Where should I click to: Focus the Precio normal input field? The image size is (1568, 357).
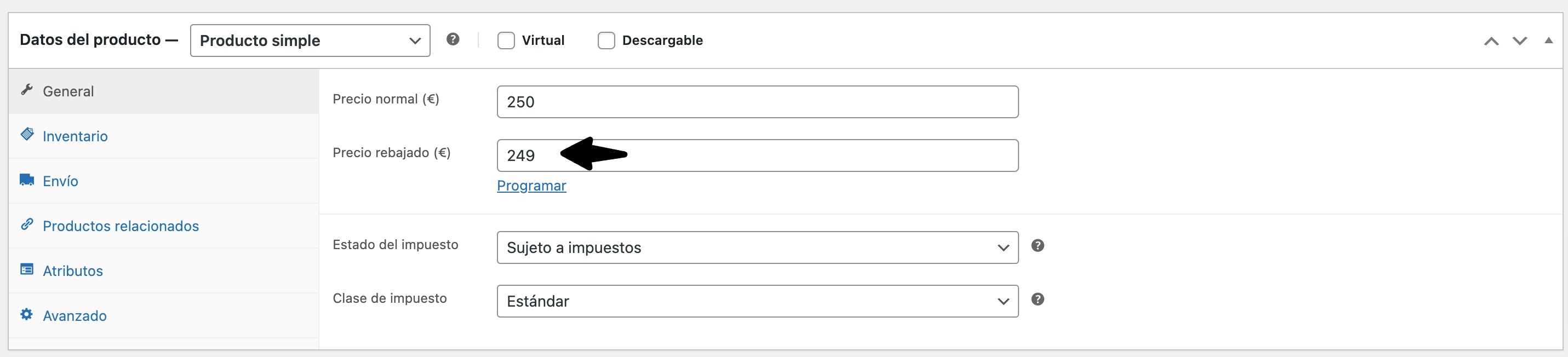click(757, 102)
